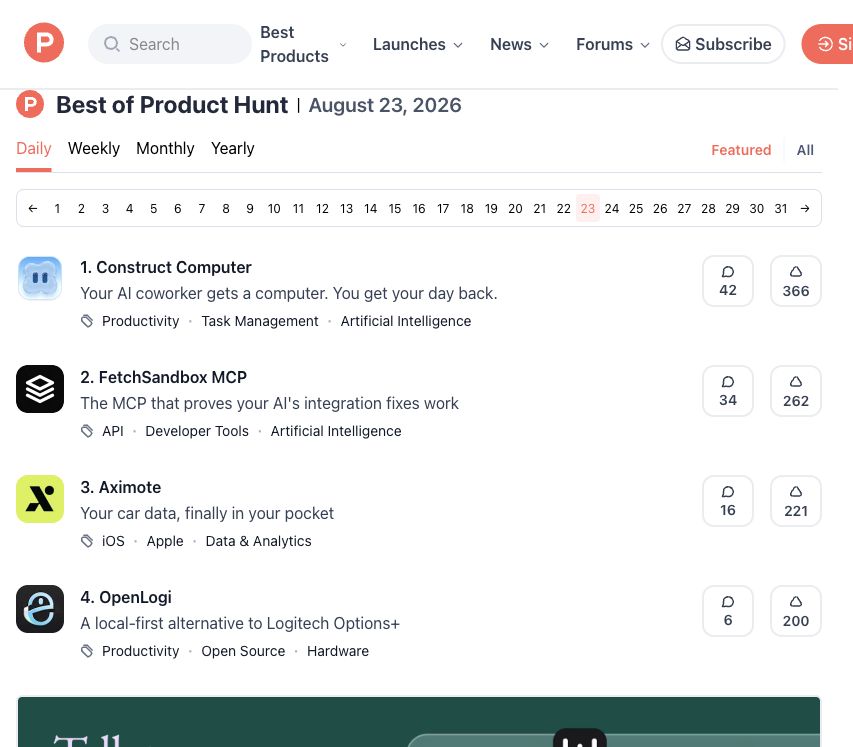Viewport: 853px width, 747px height.
Task: Switch to the Weekly tab
Action: pos(94,149)
